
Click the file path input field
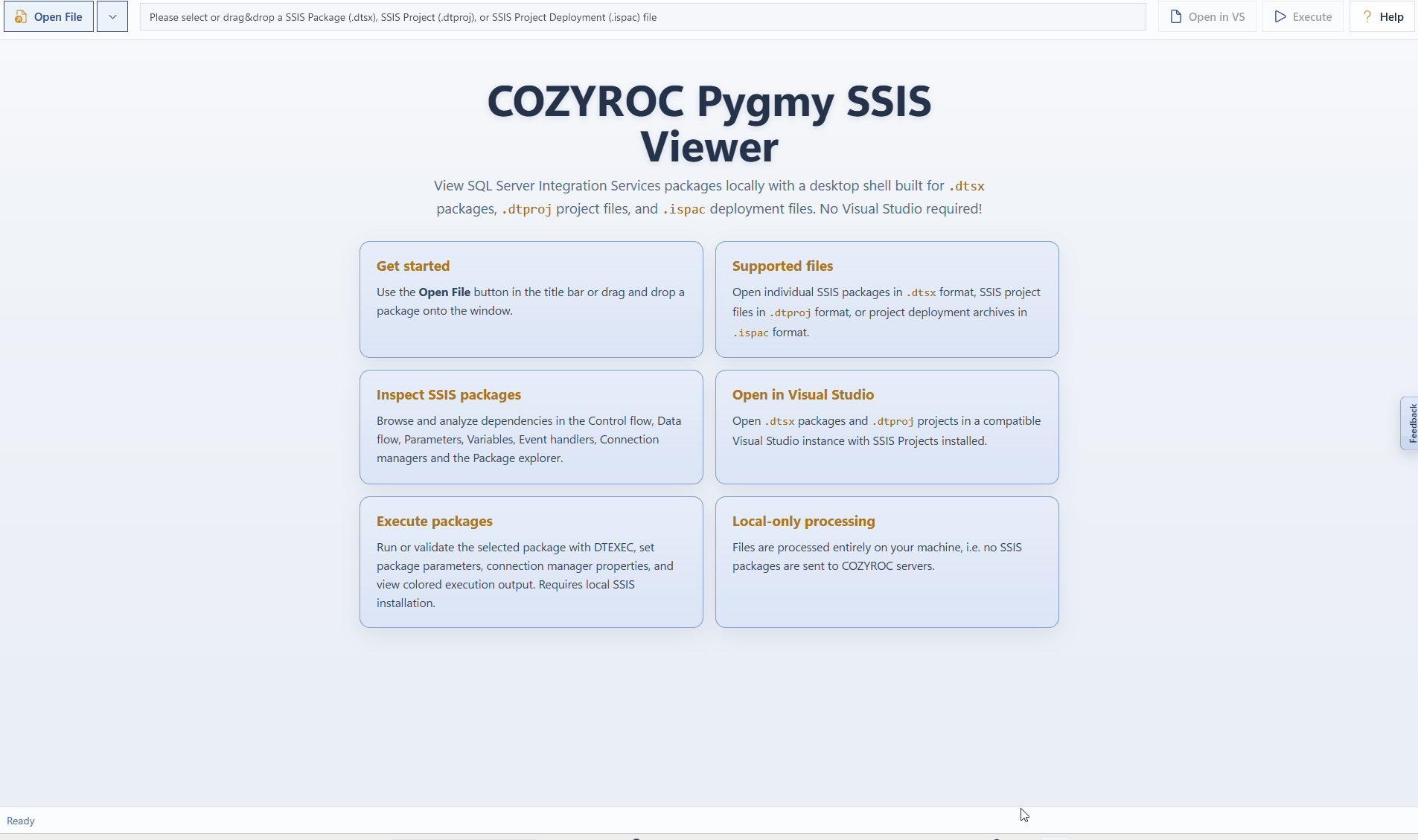click(642, 16)
